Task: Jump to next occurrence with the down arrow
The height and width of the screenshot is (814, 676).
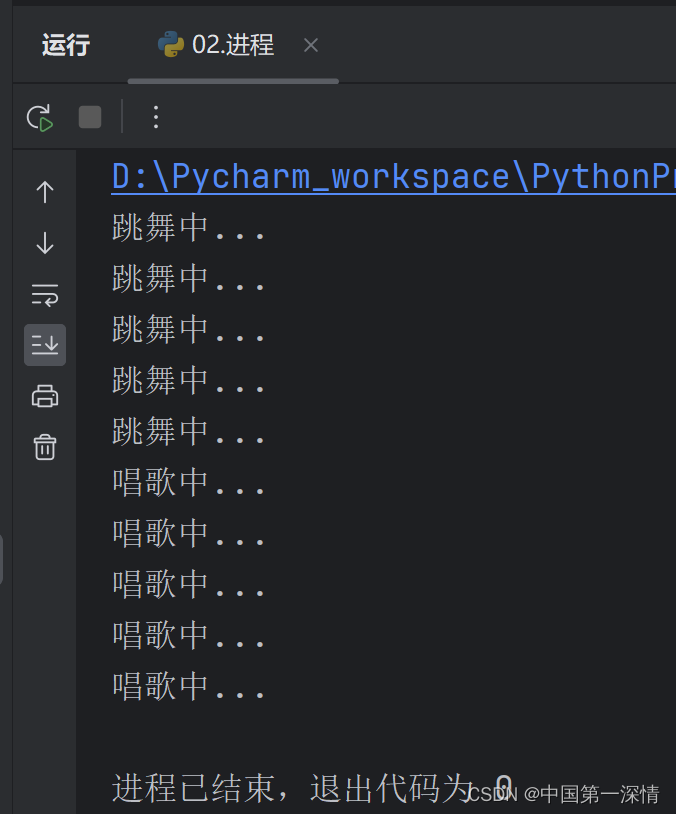Action: pos(44,243)
